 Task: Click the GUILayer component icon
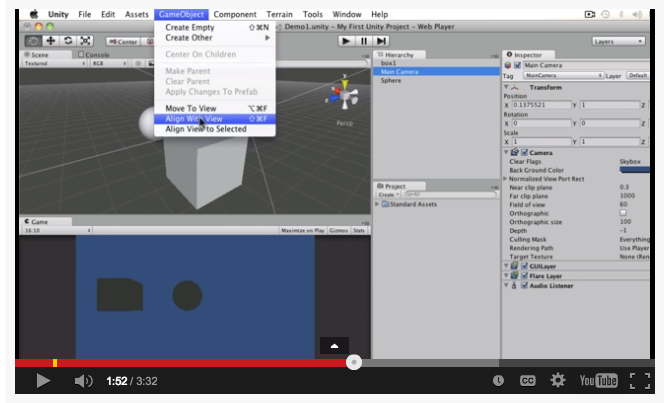[x=515, y=266]
